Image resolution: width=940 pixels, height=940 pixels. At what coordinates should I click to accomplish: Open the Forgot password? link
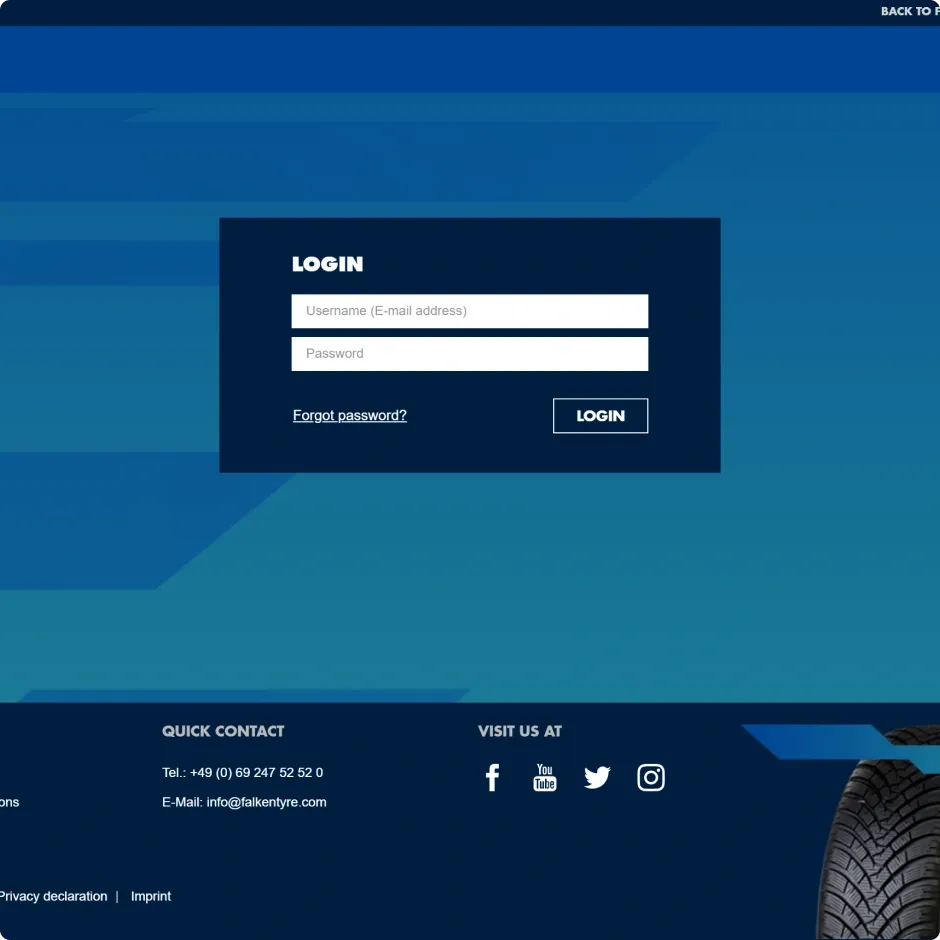(x=349, y=416)
